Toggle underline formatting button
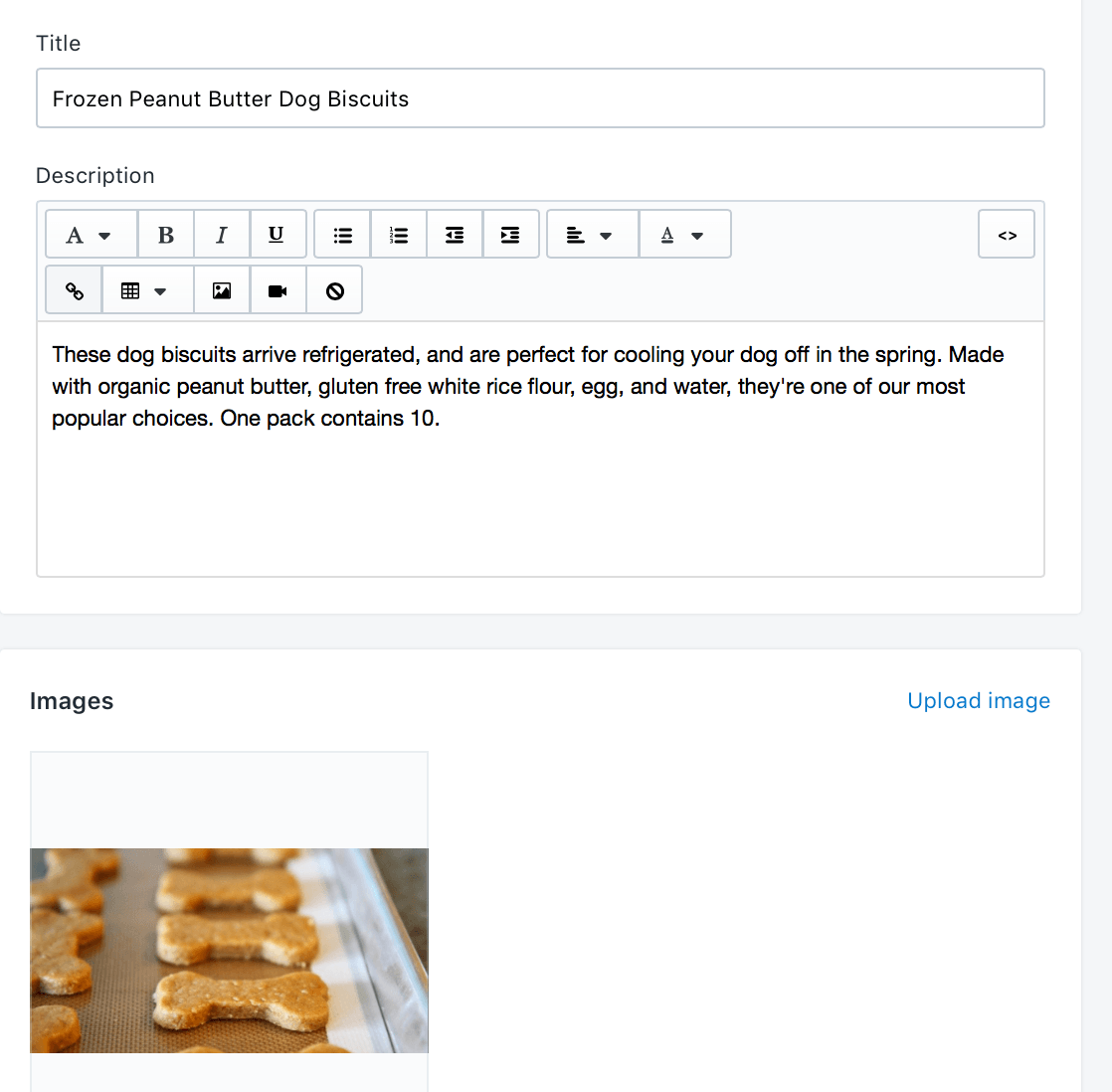Image resolution: width=1112 pixels, height=1092 pixels. click(278, 234)
